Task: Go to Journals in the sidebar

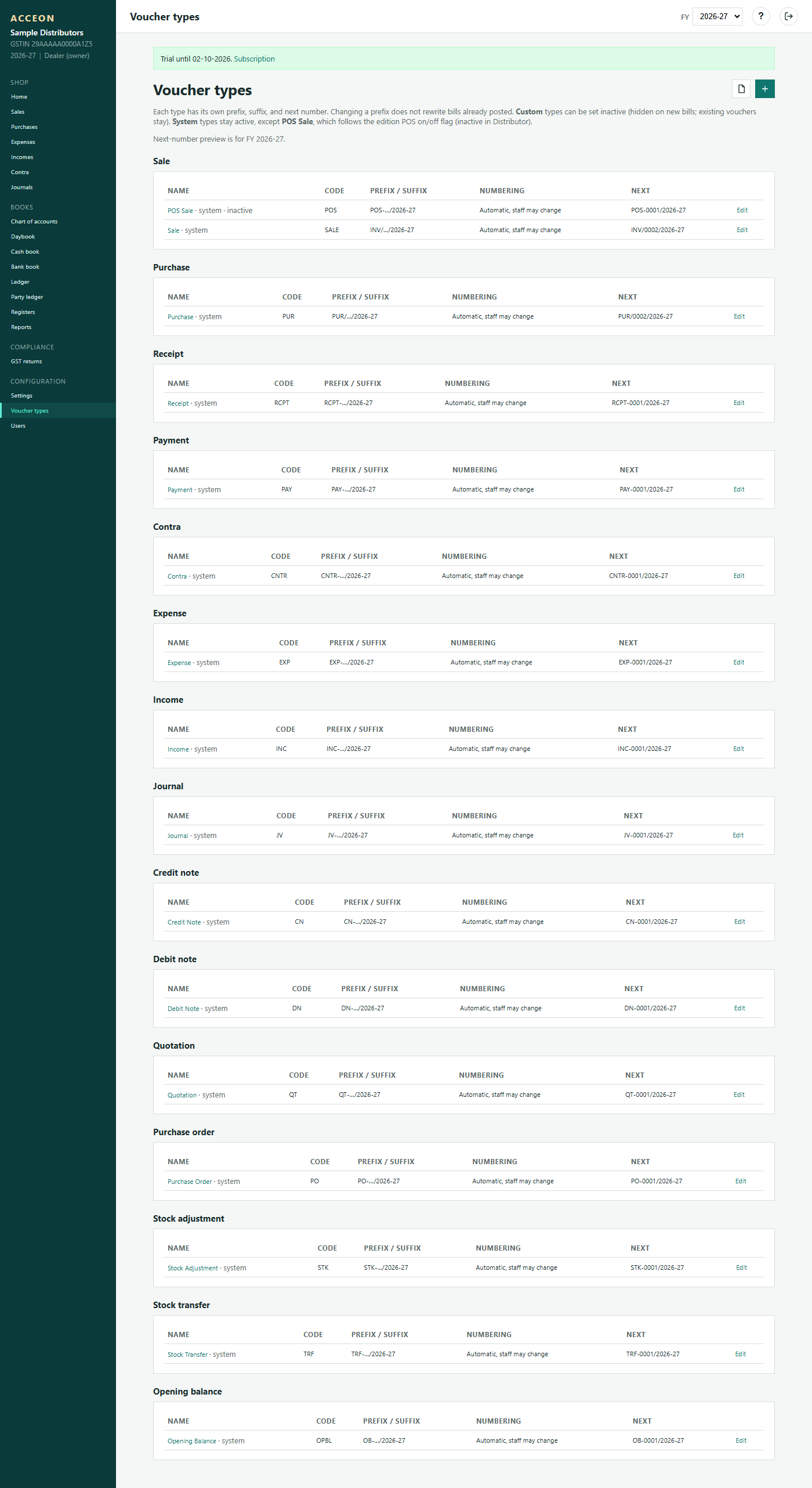Action: click(x=22, y=187)
